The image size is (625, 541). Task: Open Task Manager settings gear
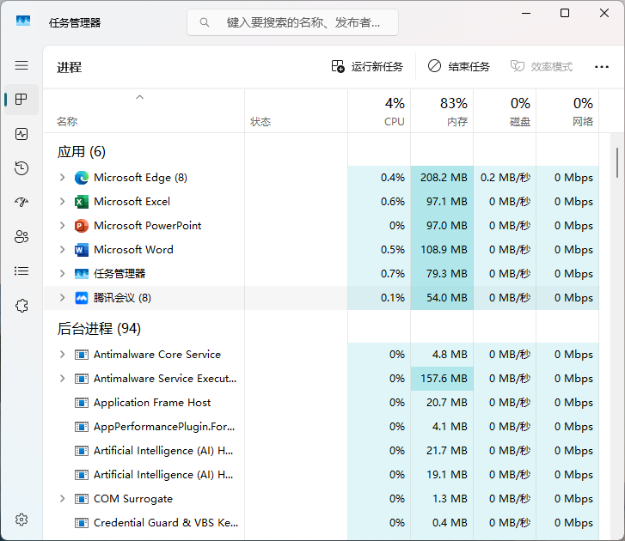point(21,520)
